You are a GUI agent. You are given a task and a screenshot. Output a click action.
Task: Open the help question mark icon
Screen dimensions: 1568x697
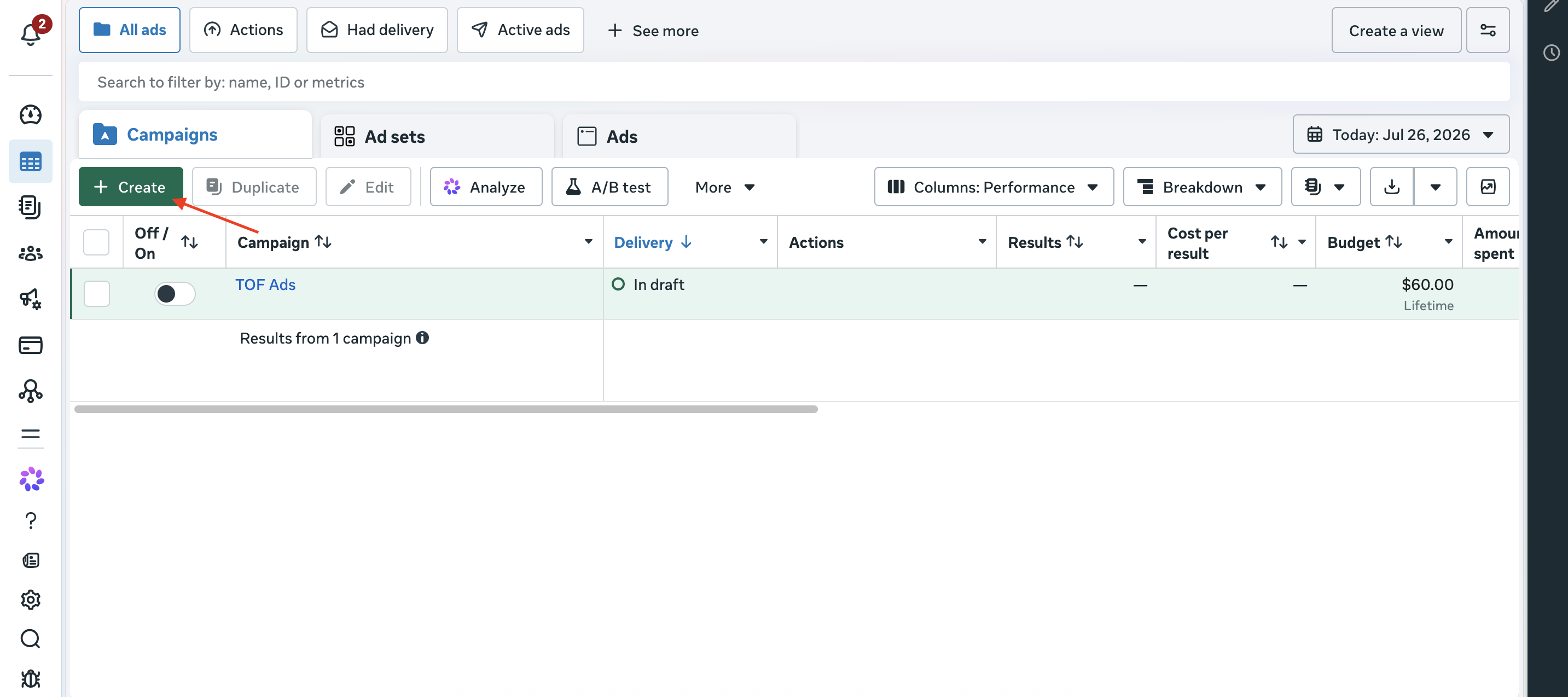[x=31, y=520]
